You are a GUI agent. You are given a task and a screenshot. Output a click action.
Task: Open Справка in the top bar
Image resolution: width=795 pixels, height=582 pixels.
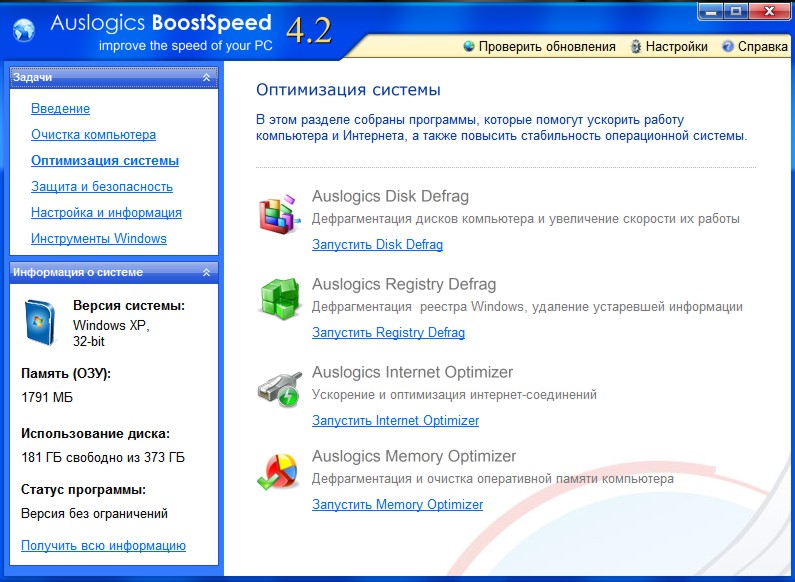pos(763,47)
